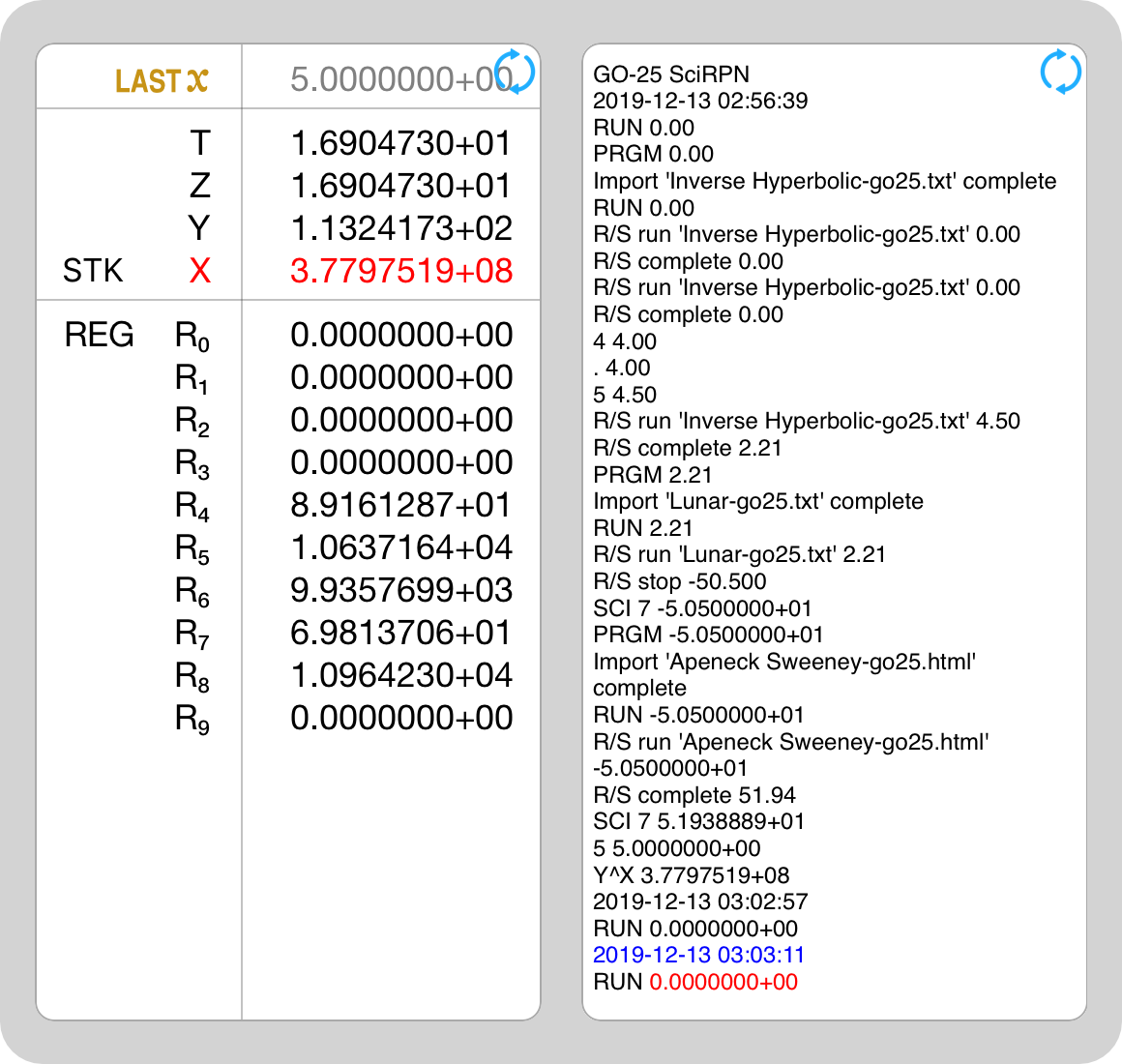Select the R8 value 1.0964230+04

click(401, 675)
